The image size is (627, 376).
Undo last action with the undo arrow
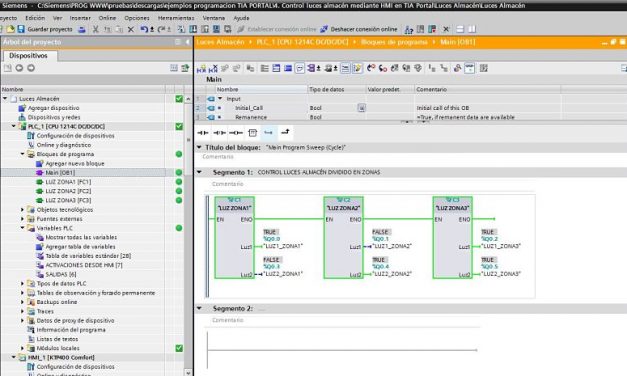[144, 29]
